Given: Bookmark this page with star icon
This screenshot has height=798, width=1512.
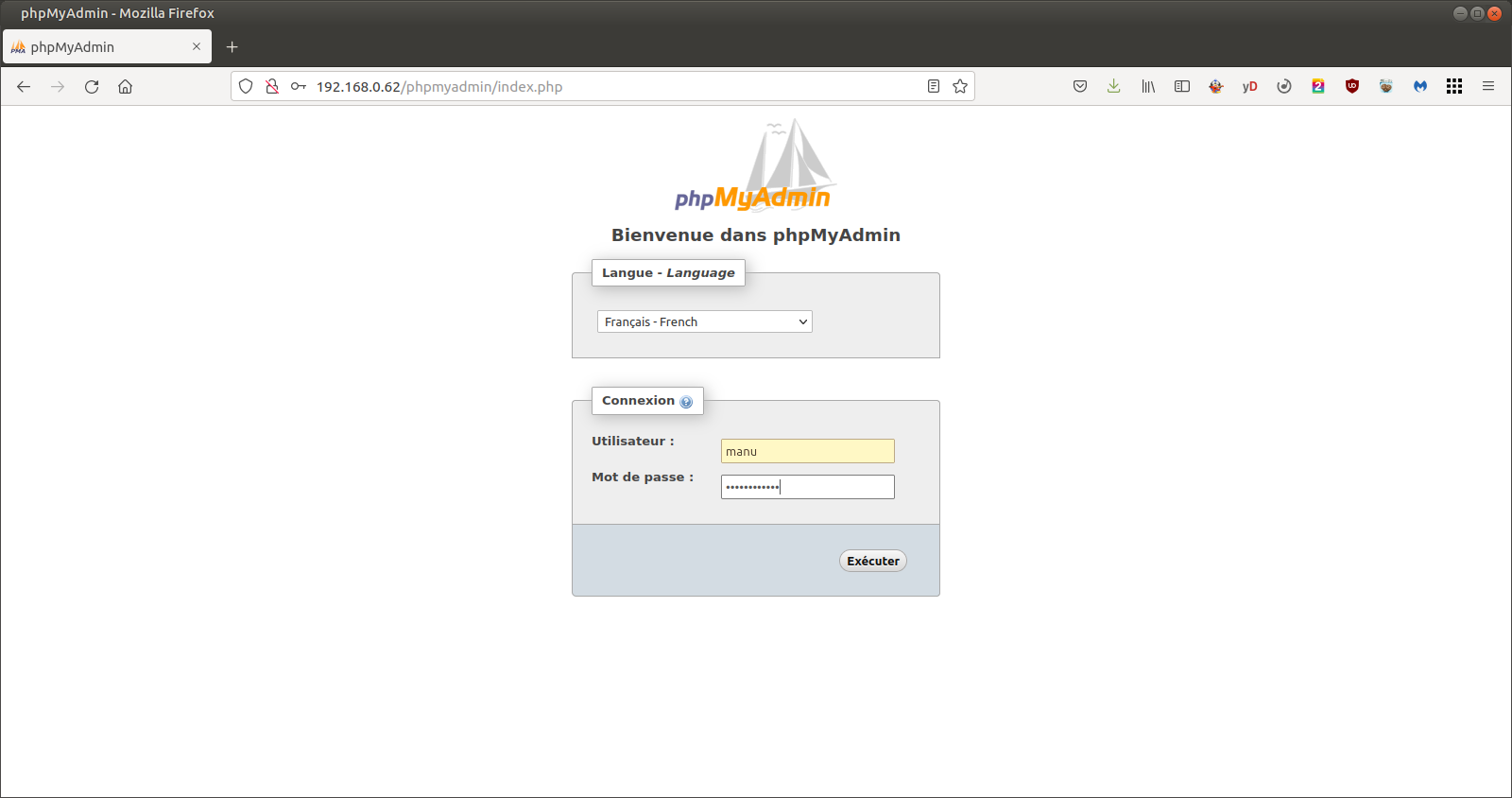Looking at the screenshot, I should tap(960, 86).
